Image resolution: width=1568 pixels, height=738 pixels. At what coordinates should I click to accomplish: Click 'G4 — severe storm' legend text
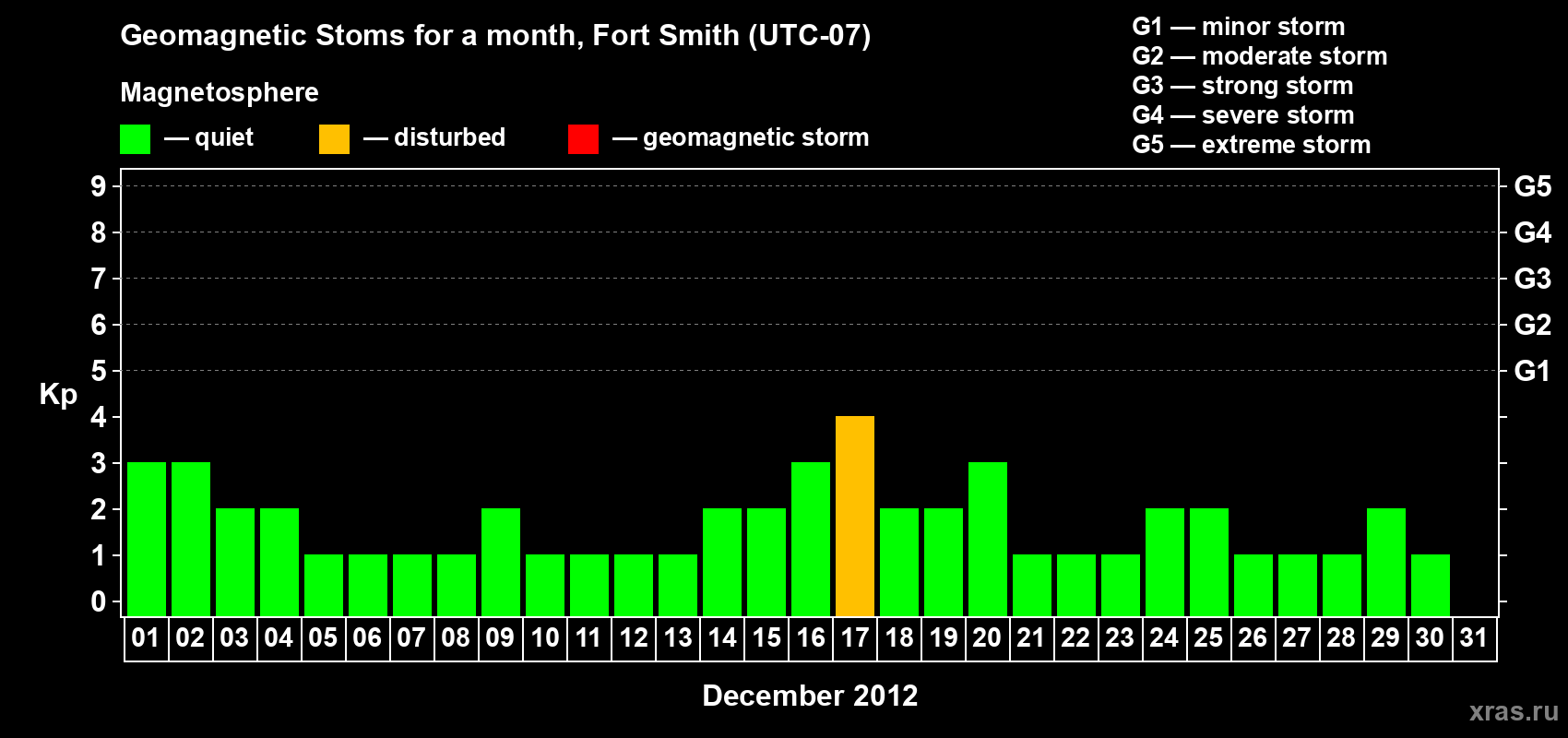tap(1243, 115)
